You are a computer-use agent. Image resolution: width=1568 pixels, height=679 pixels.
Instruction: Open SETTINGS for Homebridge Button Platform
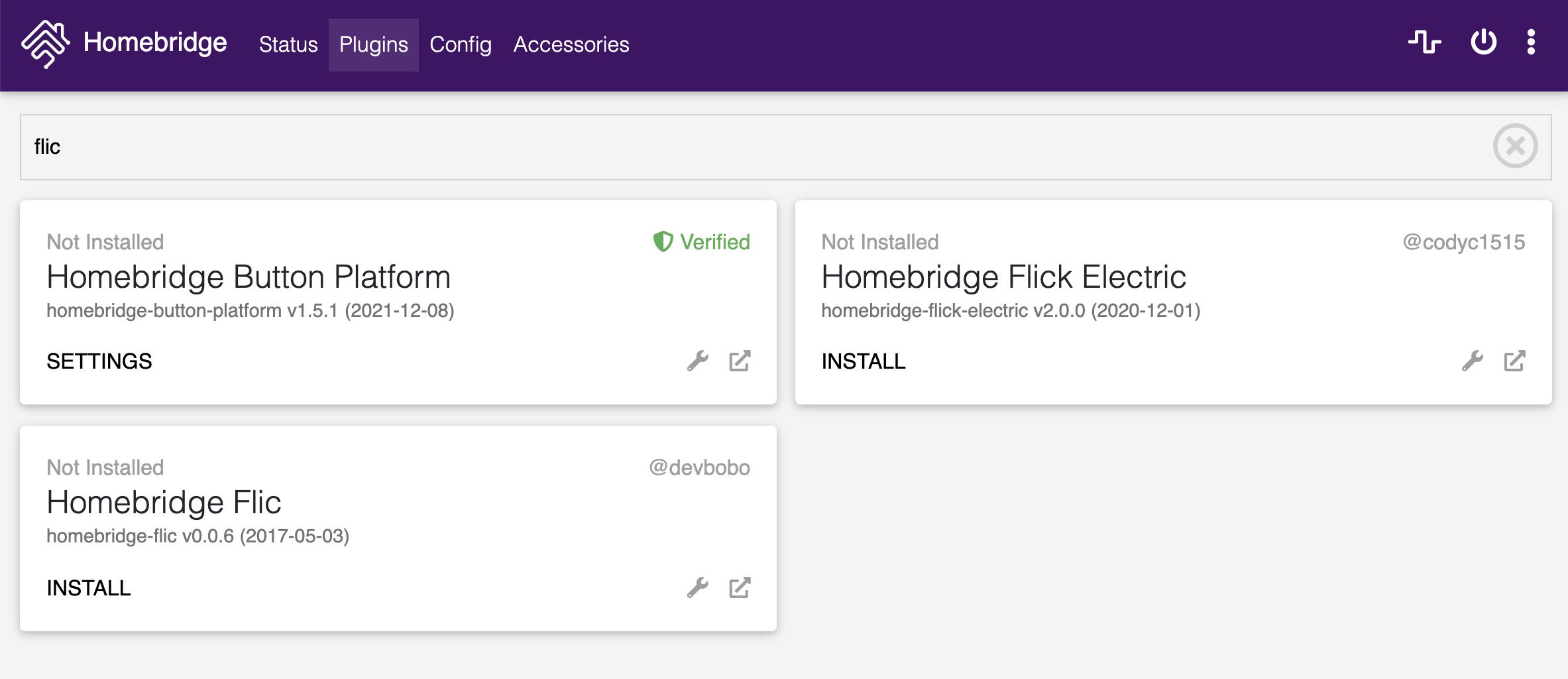point(99,361)
